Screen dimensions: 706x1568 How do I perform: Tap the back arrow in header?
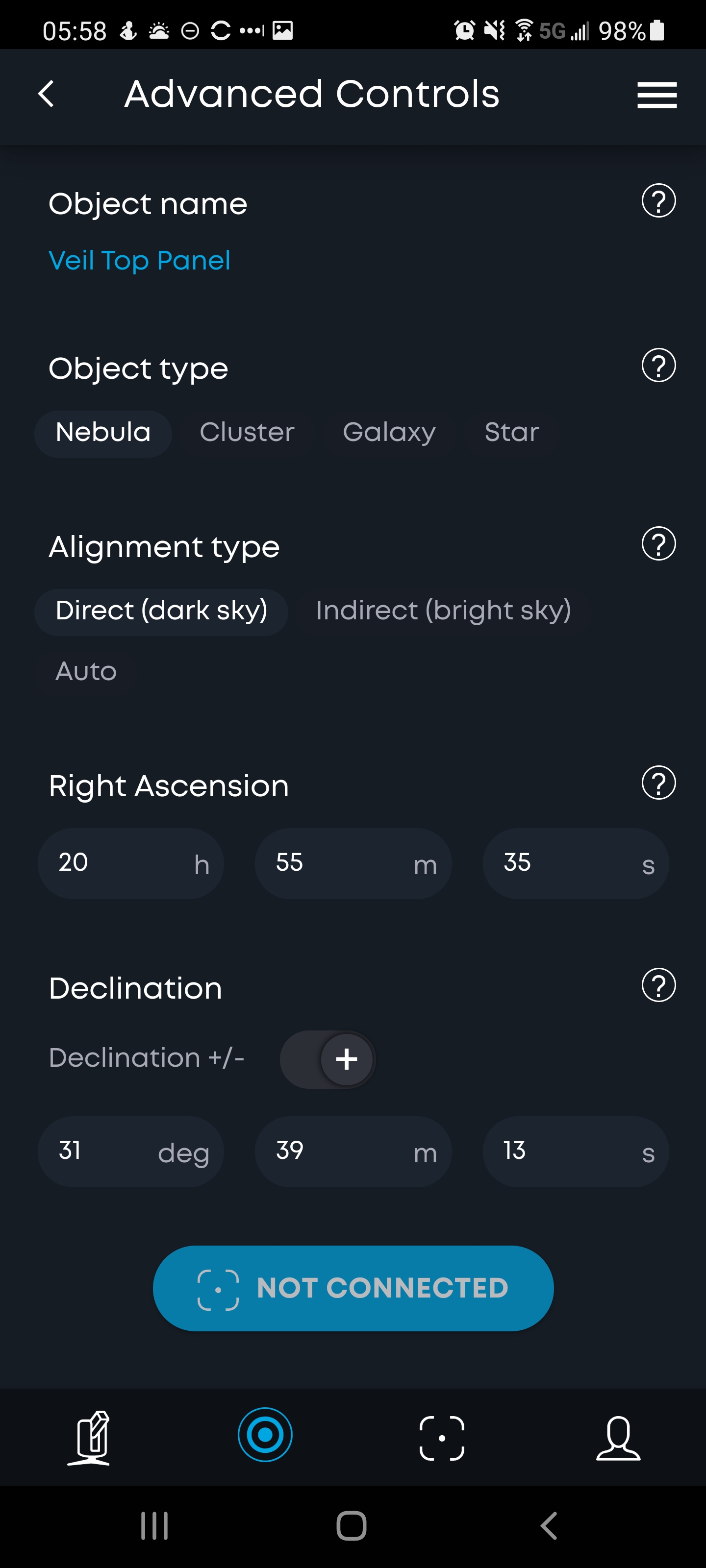tap(46, 95)
